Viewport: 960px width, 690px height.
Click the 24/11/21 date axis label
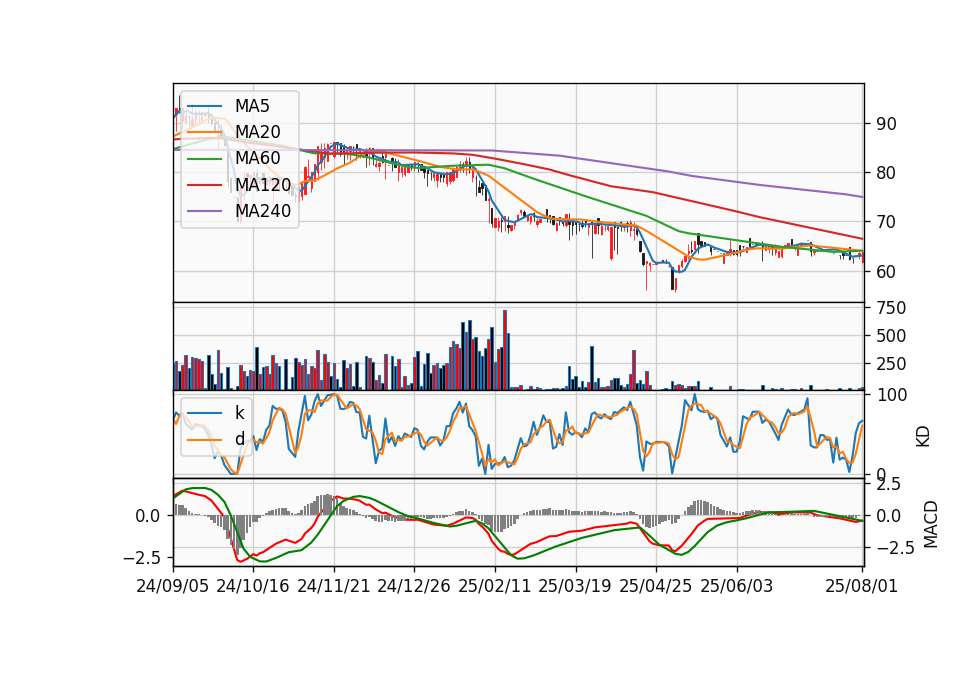[x=334, y=586]
